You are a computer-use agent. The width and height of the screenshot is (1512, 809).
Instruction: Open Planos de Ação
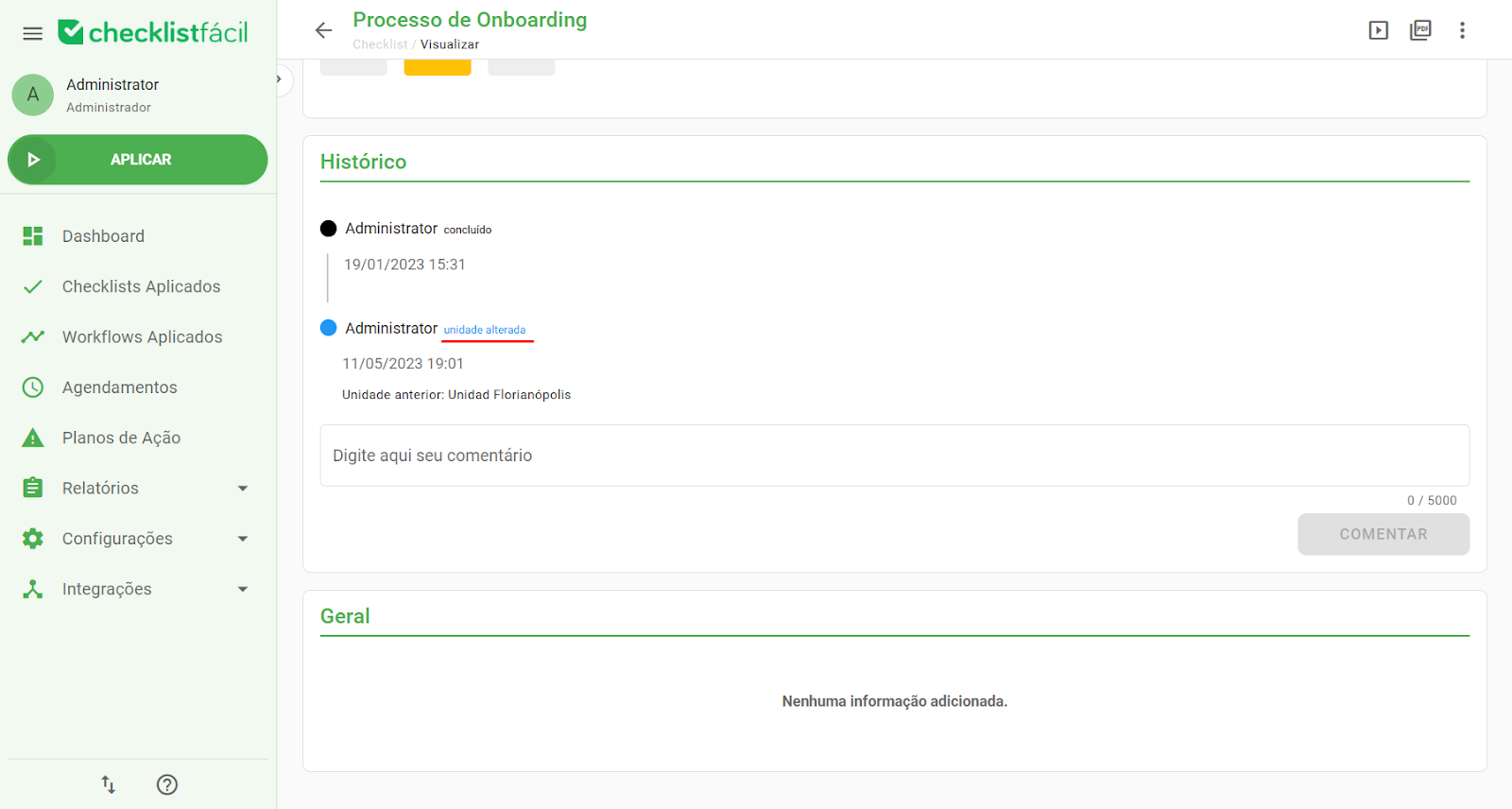click(121, 438)
